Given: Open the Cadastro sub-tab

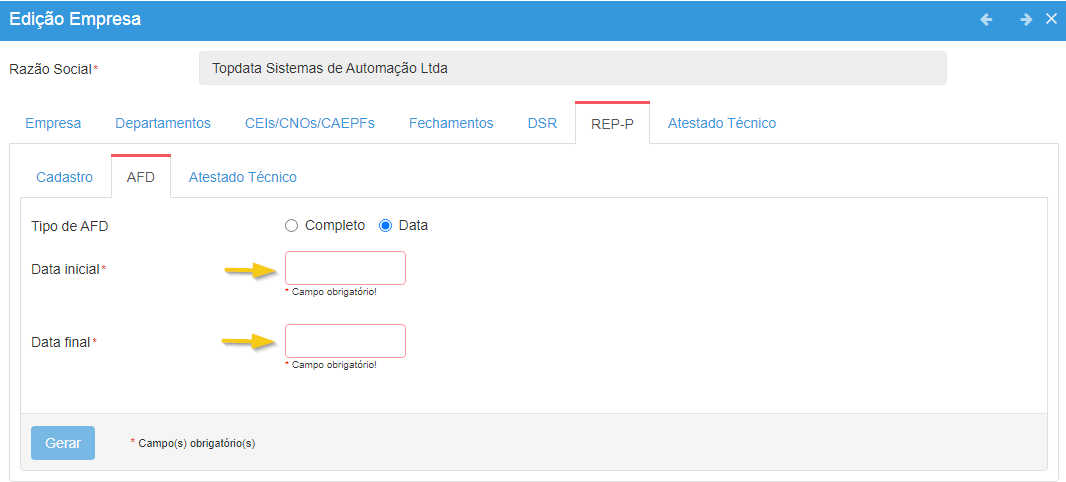Looking at the screenshot, I should 64,177.
